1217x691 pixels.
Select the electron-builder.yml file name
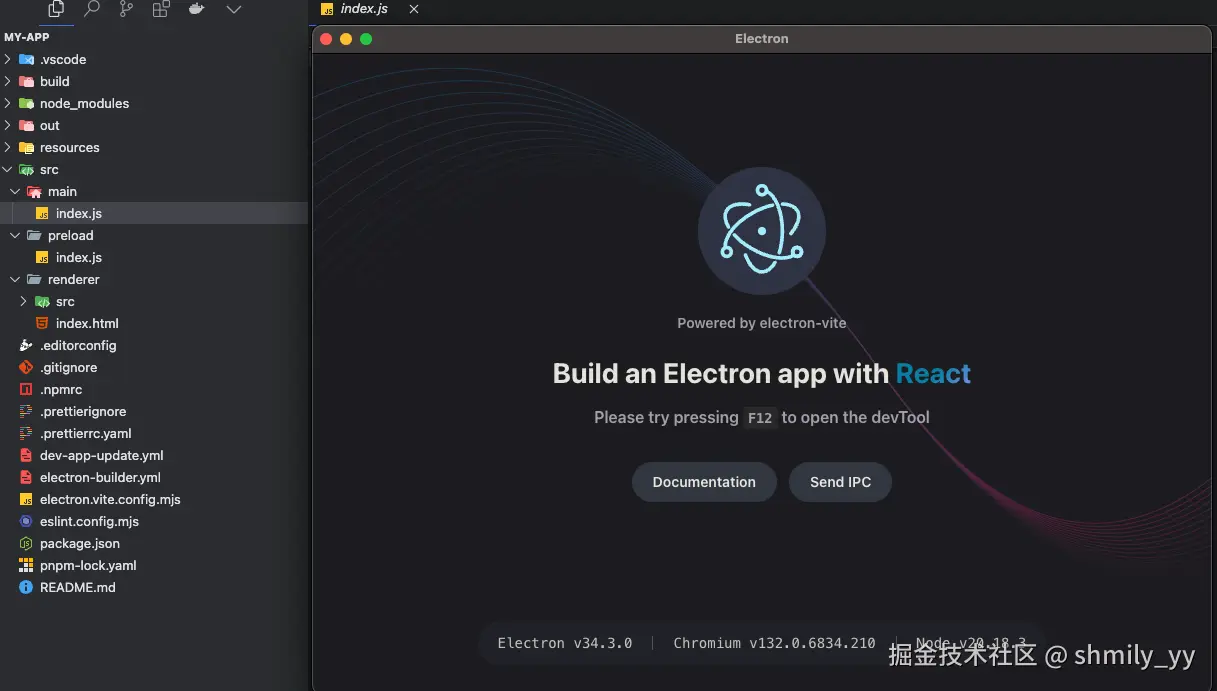100,477
